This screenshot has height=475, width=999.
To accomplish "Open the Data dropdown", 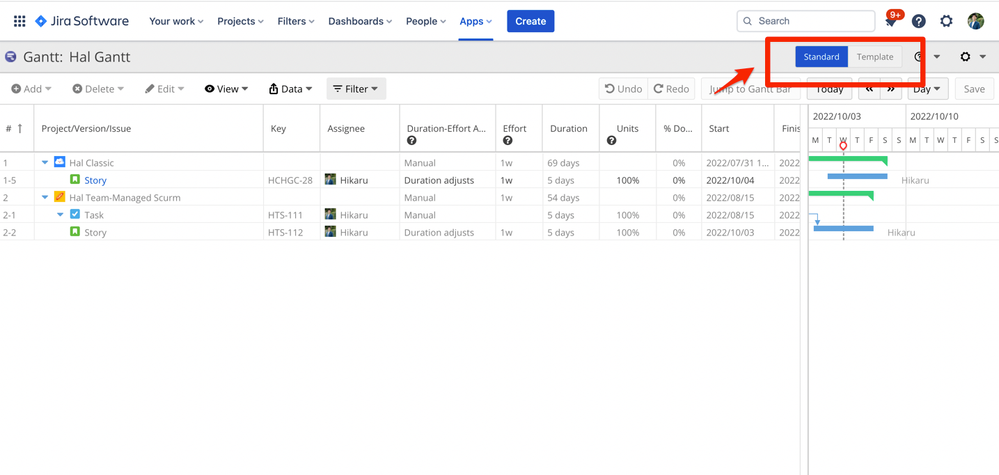I will (x=291, y=89).
